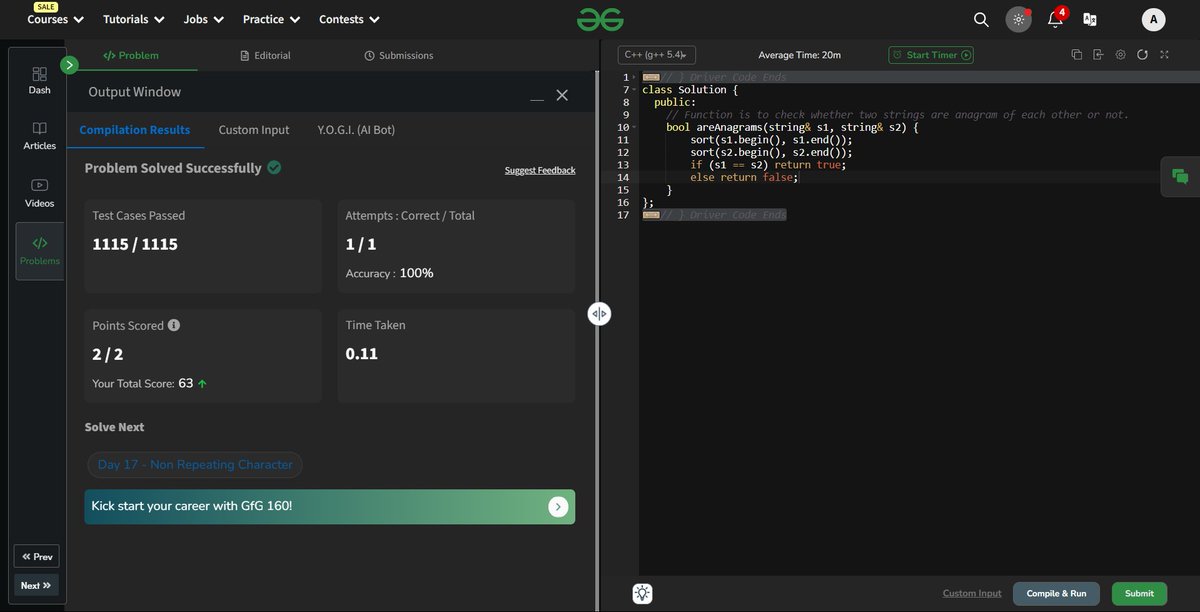Expand the Jobs menu

[x=204, y=19]
